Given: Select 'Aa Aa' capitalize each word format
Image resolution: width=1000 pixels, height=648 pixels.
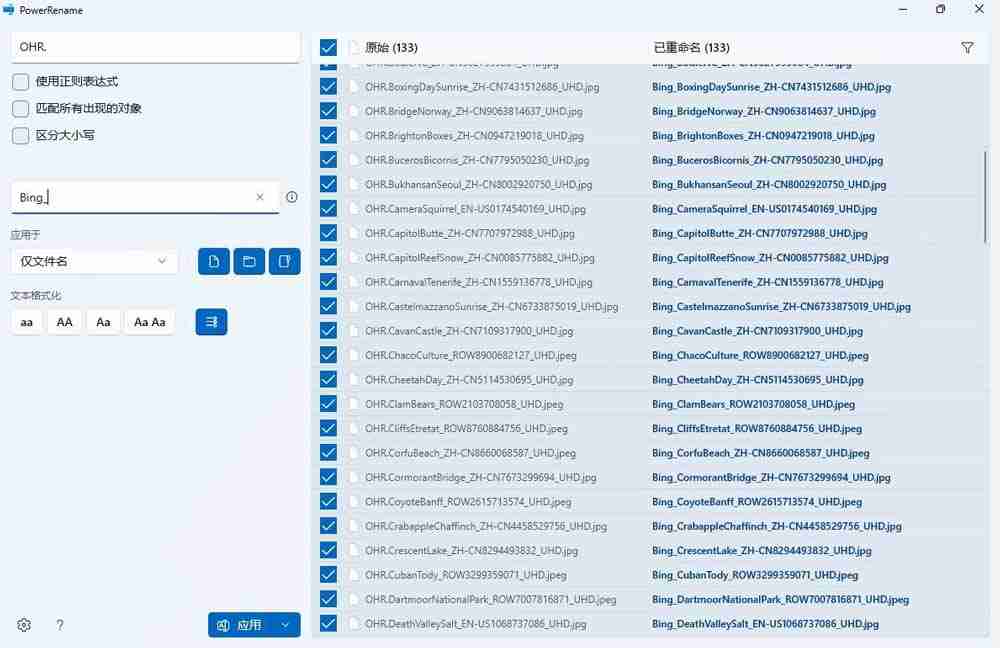Looking at the screenshot, I should coord(150,322).
